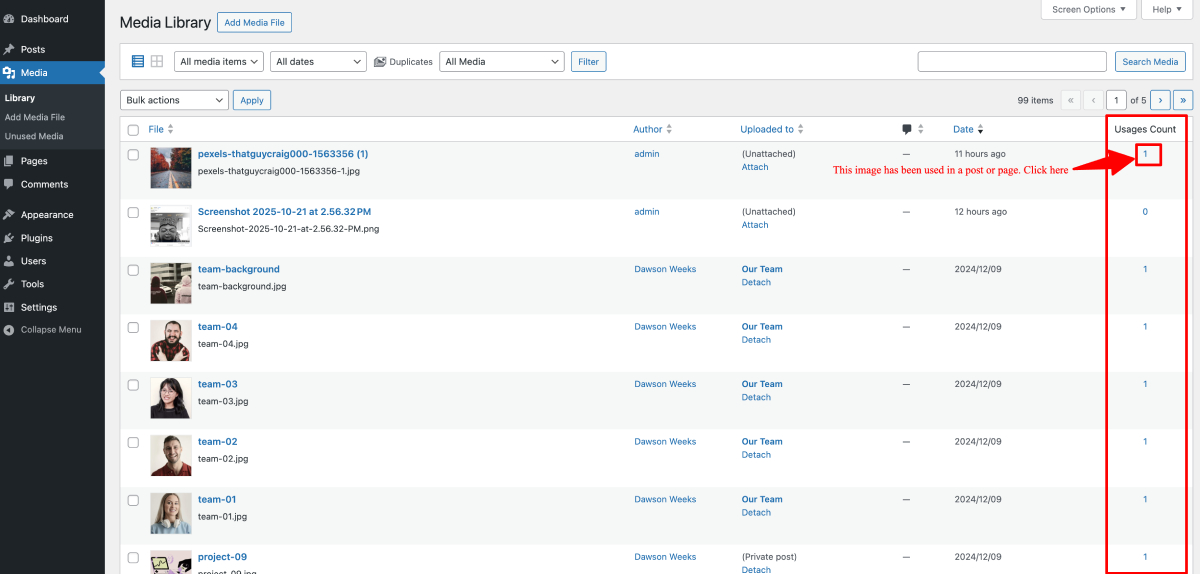Click the Tools wrench icon
The height and width of the screenshot is (574, 1200).
coord(9,284)
